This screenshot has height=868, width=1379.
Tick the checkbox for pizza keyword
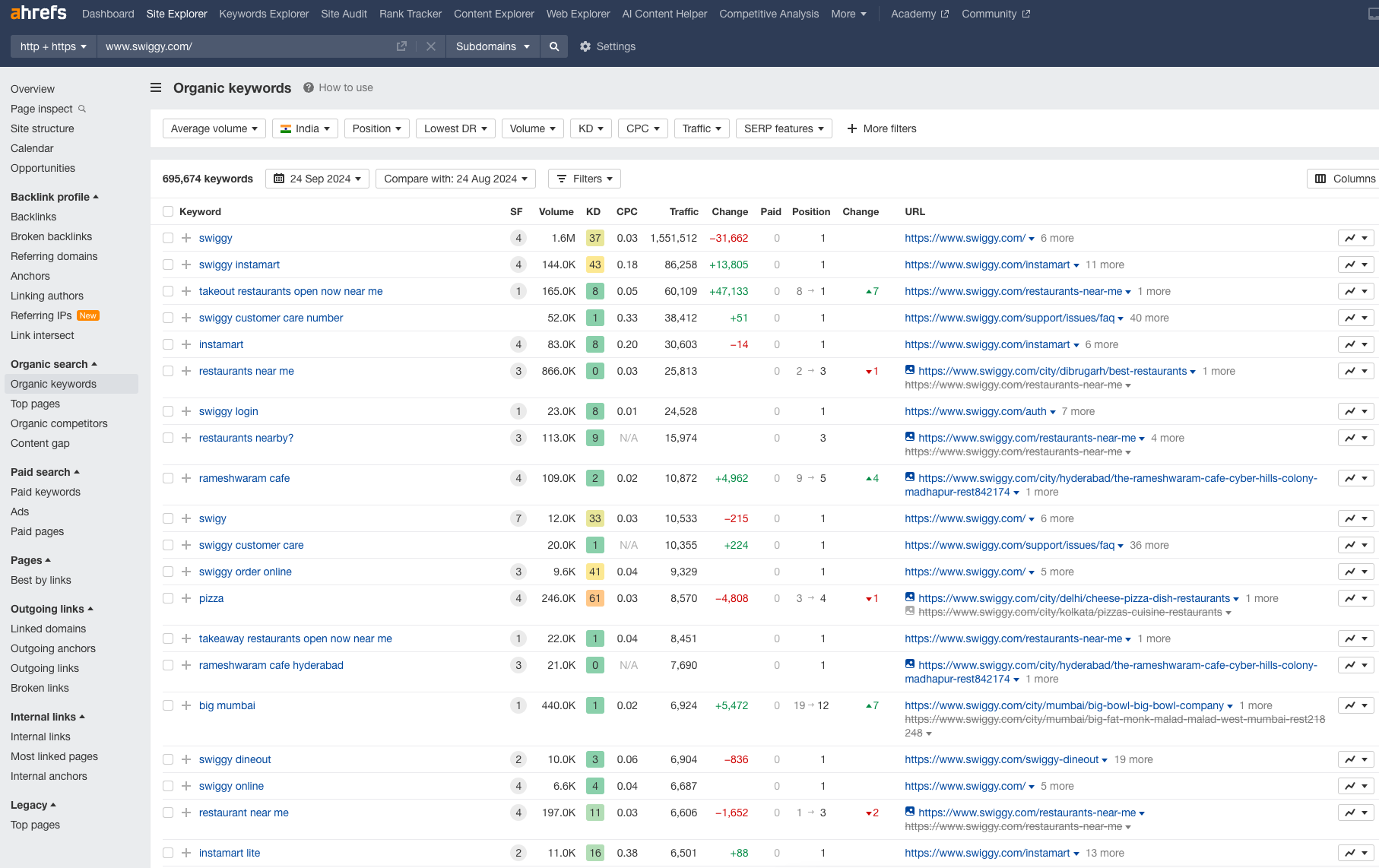tap(168, 598)
